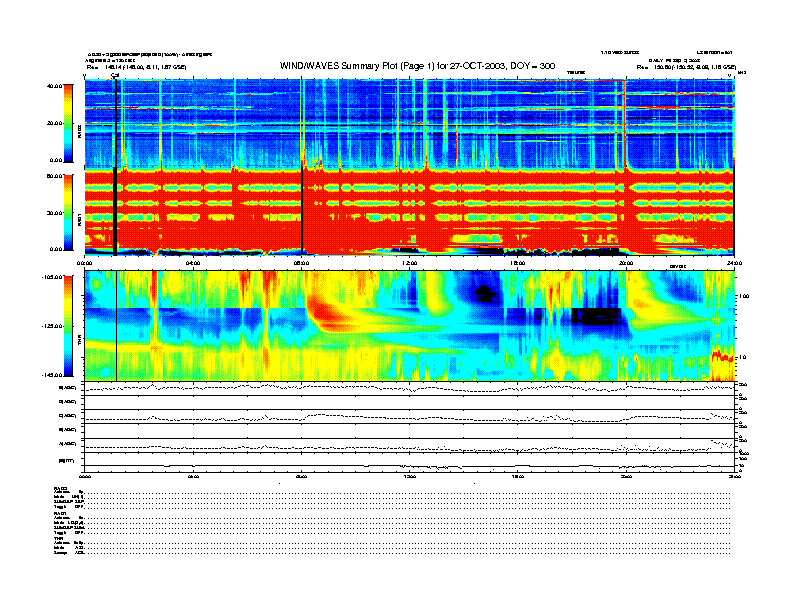Viewport: 792px width, 612px height.
Task: Click the RAD2 color scale bar
Action: [x=68, y=123]
